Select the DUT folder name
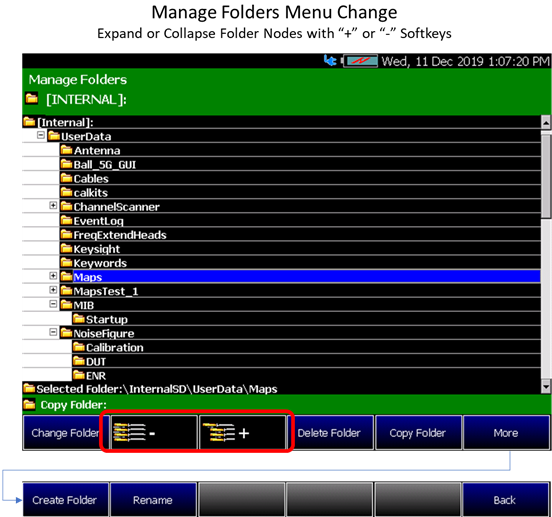 point(96,362)
